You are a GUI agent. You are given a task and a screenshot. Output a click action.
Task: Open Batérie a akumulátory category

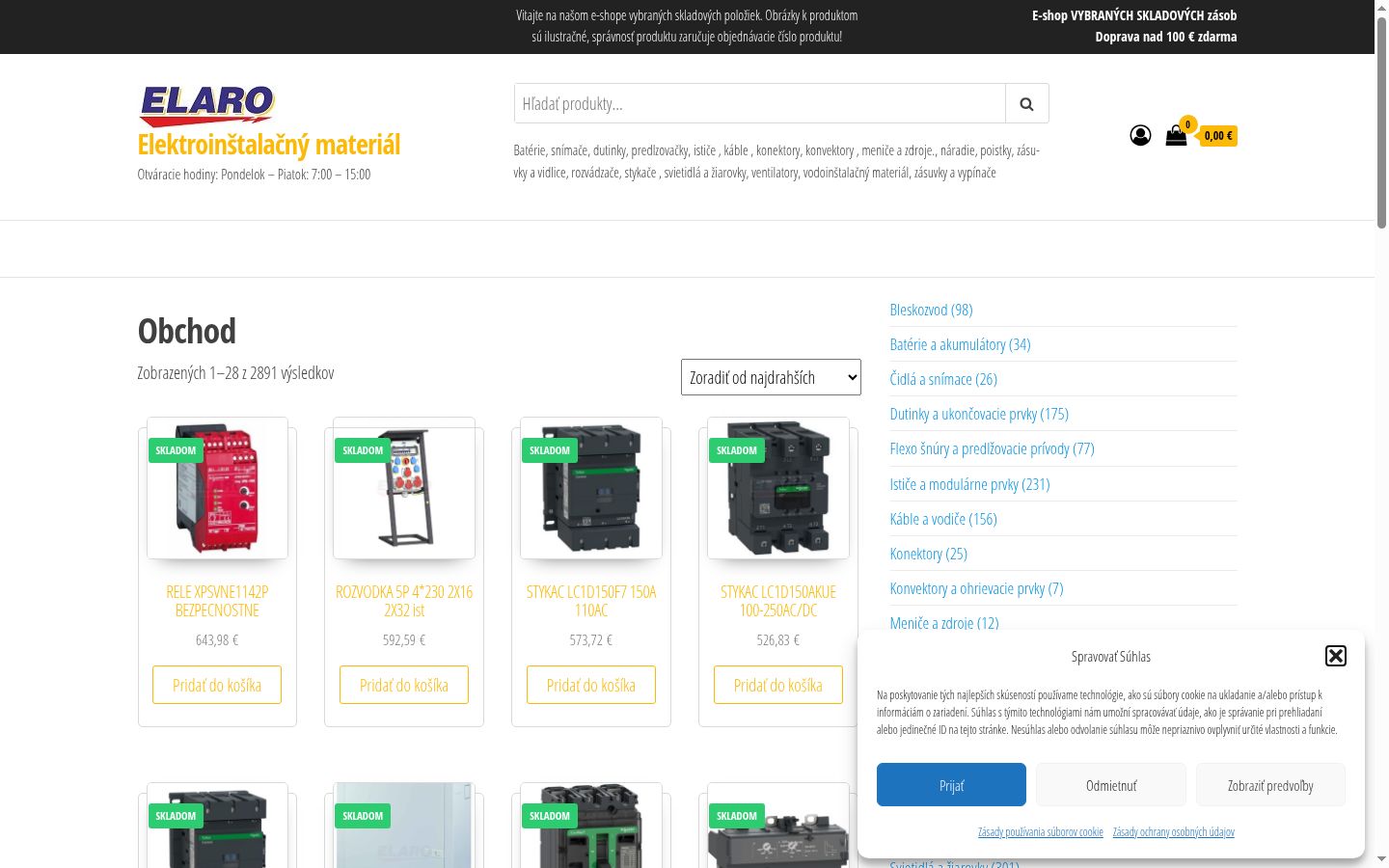pos(960,344)
